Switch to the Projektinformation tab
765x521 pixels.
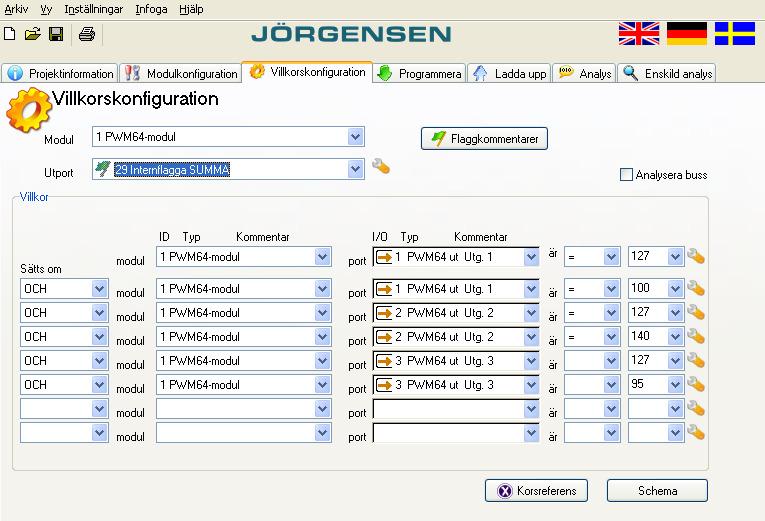point(60,73)
